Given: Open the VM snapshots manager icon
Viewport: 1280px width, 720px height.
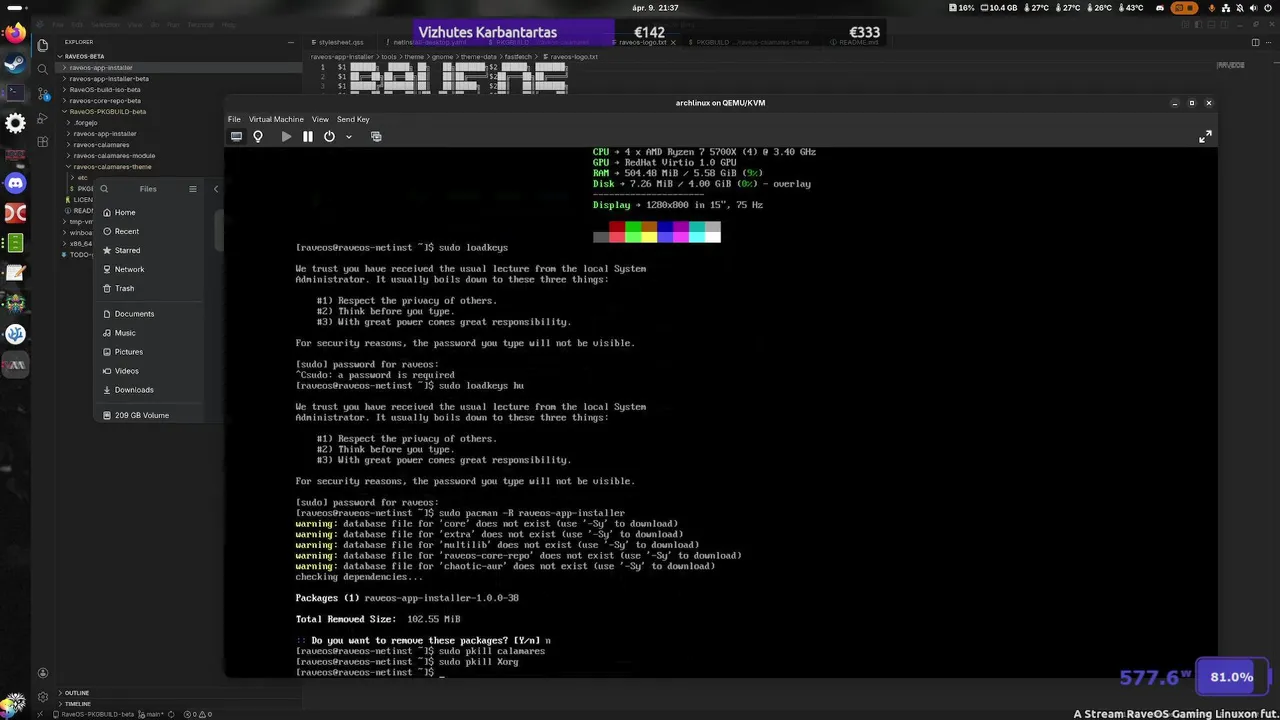Looking at the screenshot, I should tap(376, 136).
